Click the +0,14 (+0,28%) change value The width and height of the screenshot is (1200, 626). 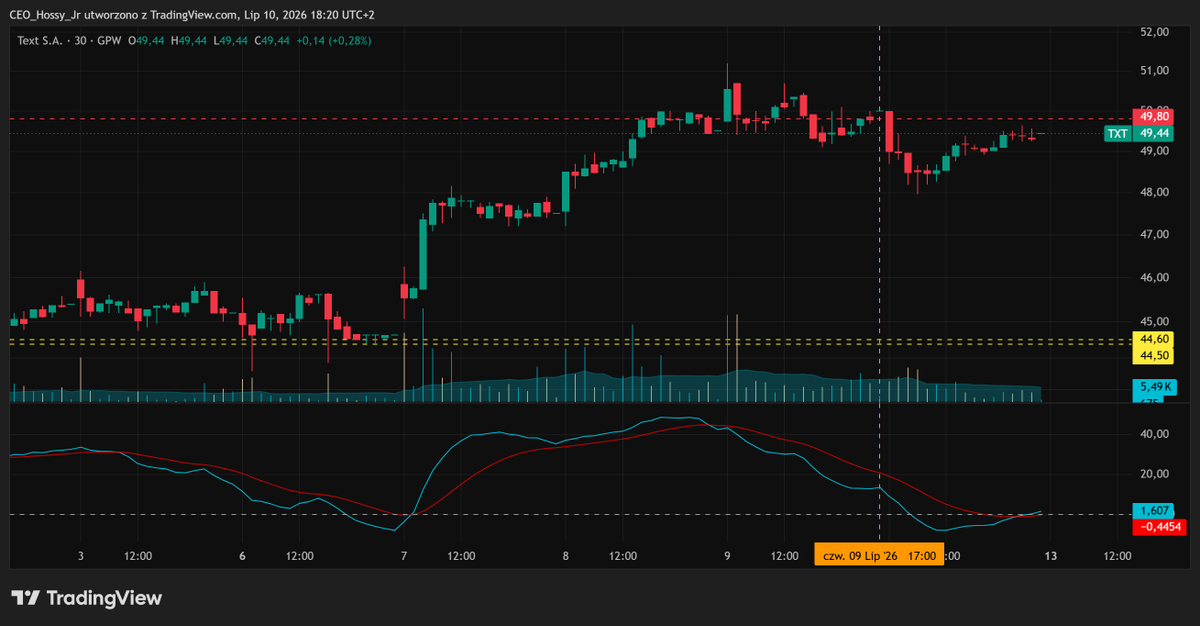(334, 41)
